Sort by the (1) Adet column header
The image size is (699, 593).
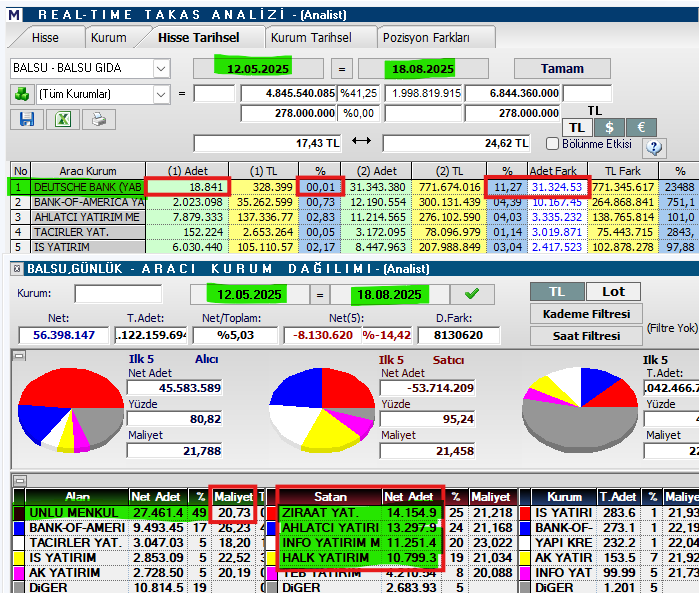tap(187, 171)
